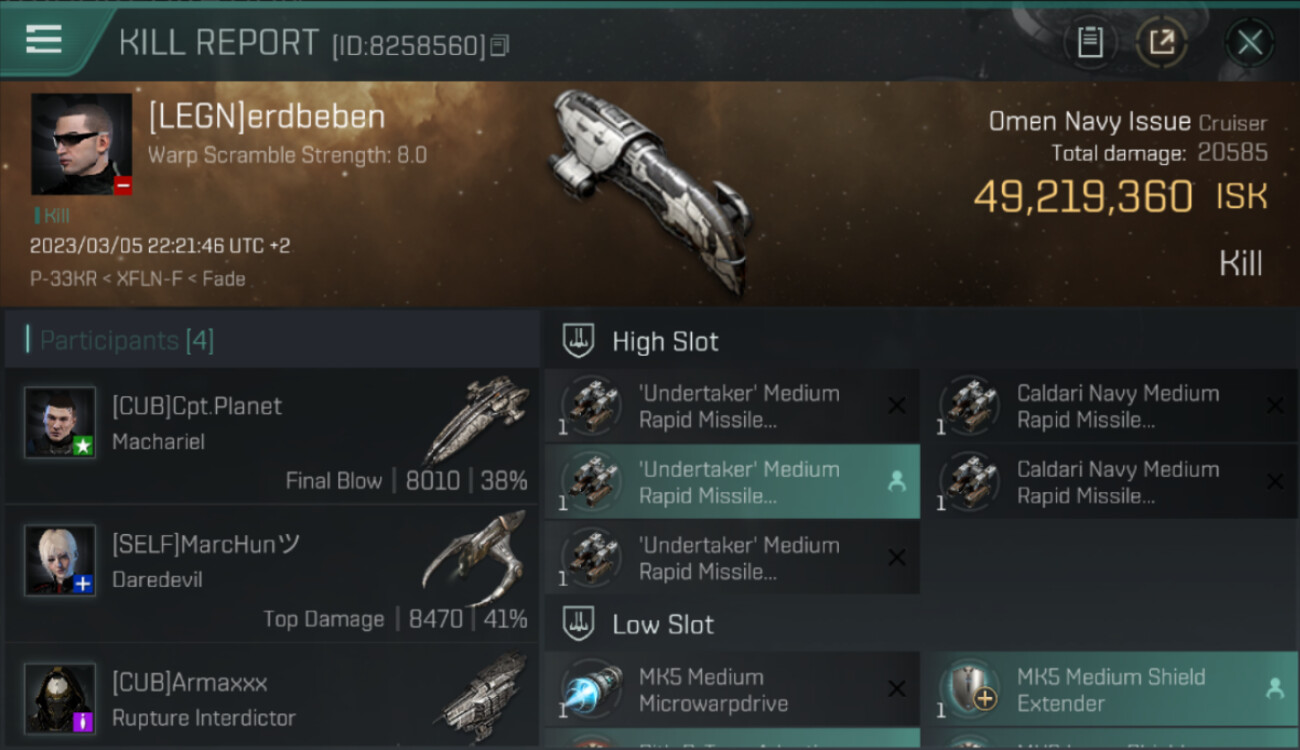
Task: Click the MK5 Medium Microwarpdrive module
Action: 732,690
